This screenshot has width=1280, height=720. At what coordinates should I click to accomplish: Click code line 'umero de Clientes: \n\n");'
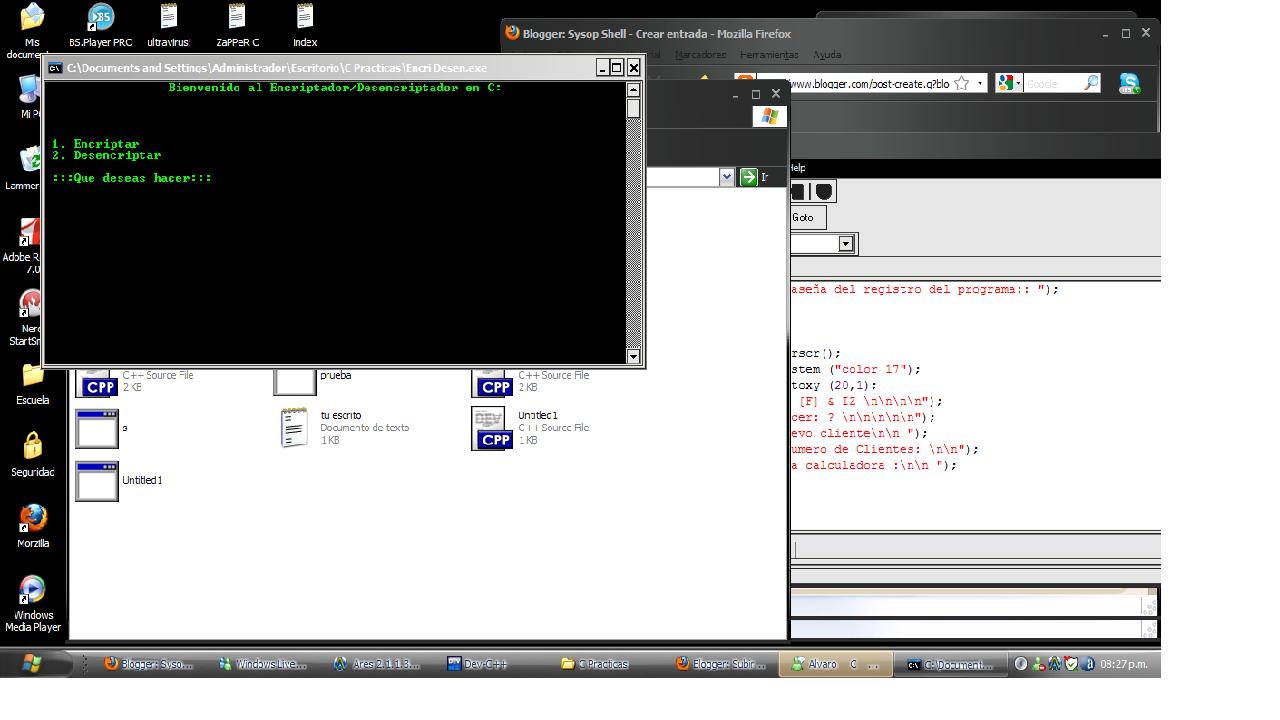[885, 449]
